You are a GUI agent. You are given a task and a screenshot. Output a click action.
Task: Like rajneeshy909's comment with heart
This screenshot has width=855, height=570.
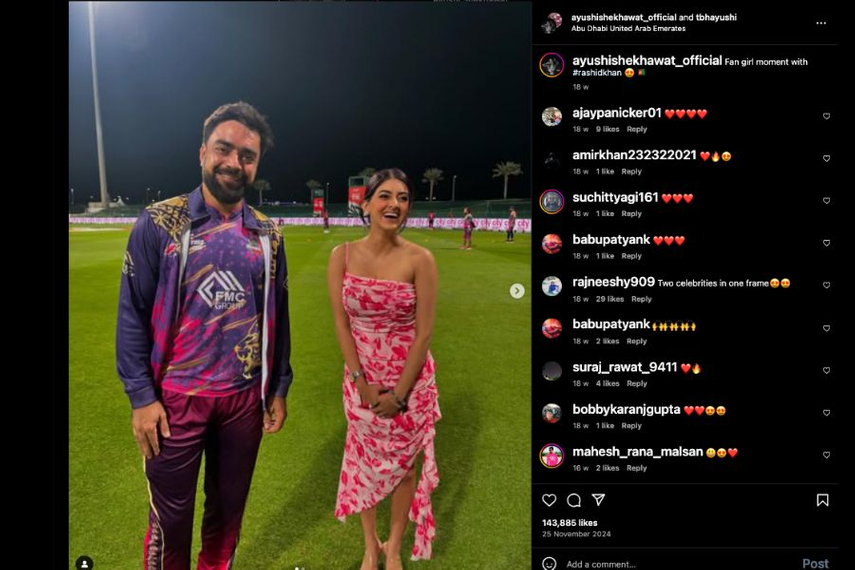(x=827, y=285)
